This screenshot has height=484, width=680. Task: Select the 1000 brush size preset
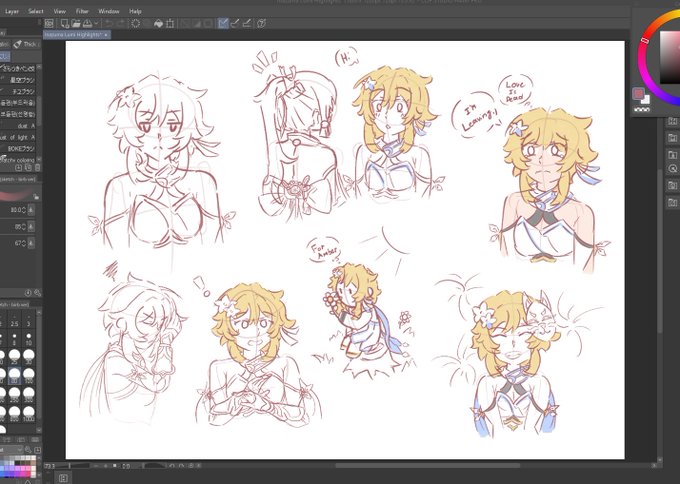[x=29, y=413]
